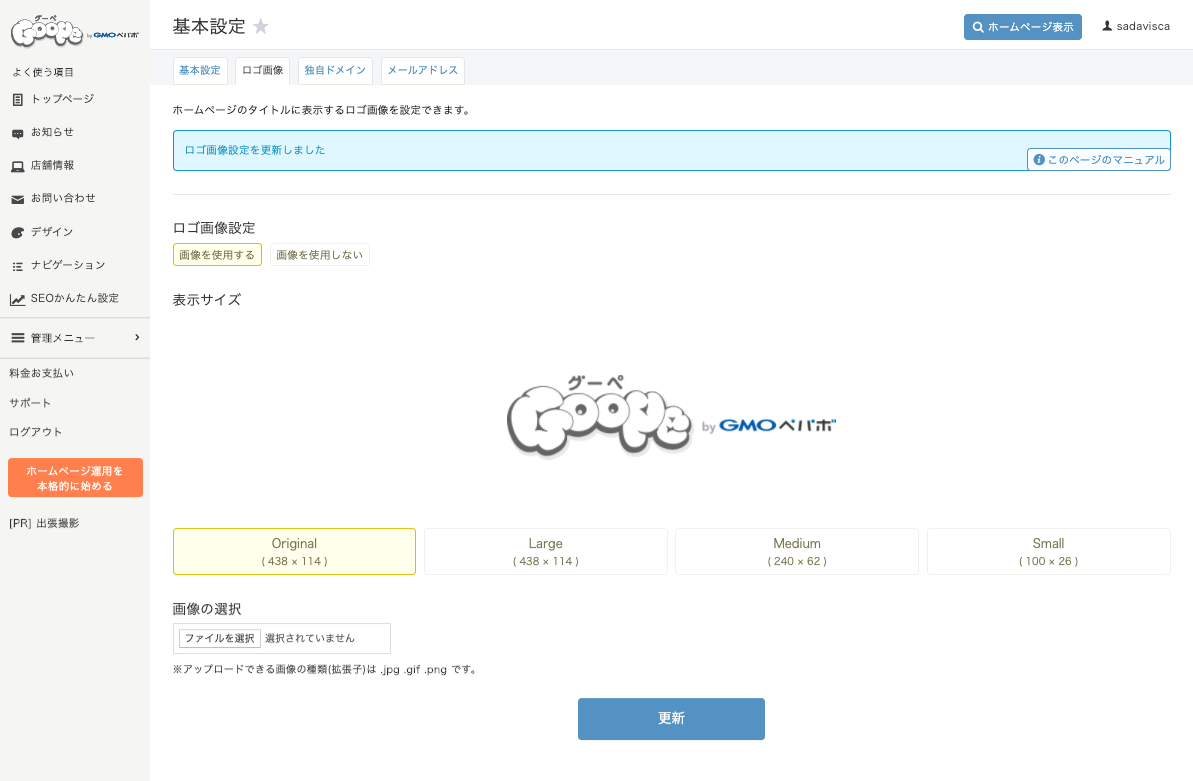Expand 管理メニュー chevron arrow
1193x781 pixels.
(137, 337)
